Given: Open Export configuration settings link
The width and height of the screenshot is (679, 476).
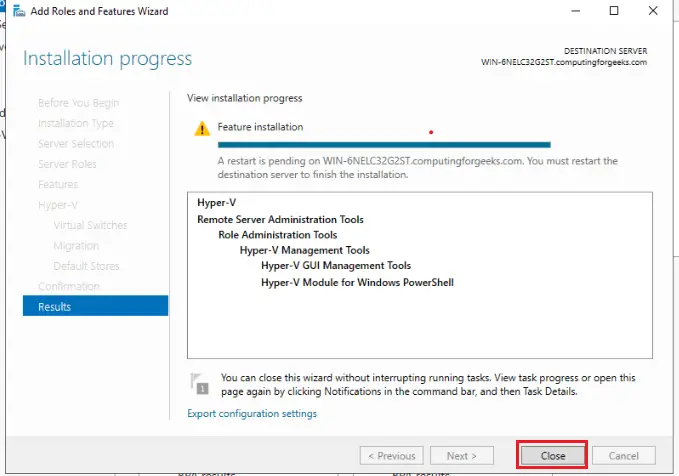Looking at the screenshot, I should pyautogui.click(x=252, y=414).
